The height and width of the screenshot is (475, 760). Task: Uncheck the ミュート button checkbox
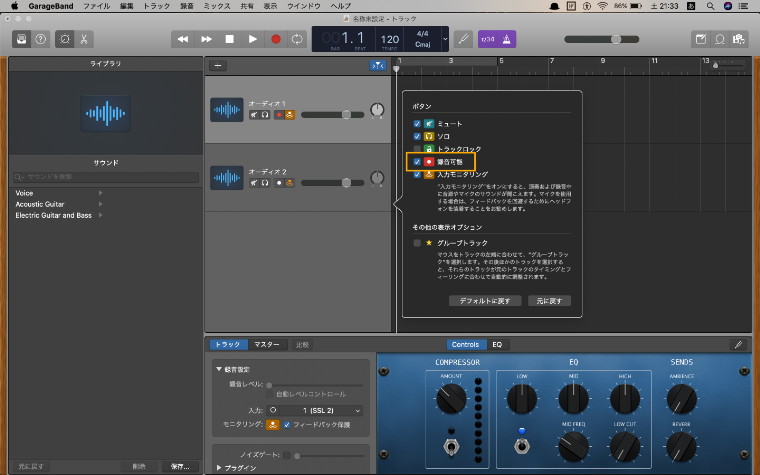click(x=417, y=123)
